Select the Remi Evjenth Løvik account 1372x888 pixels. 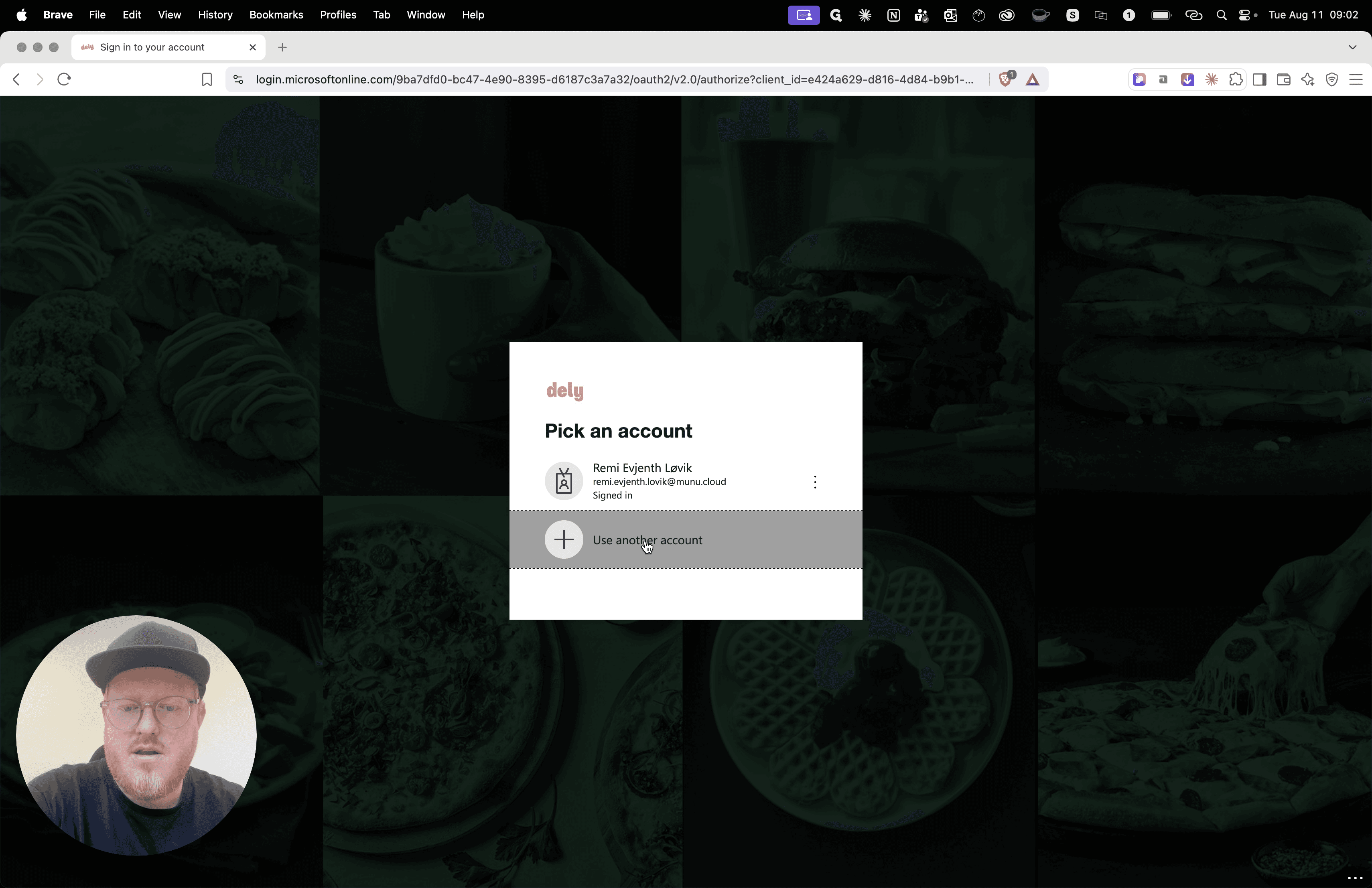686,481
